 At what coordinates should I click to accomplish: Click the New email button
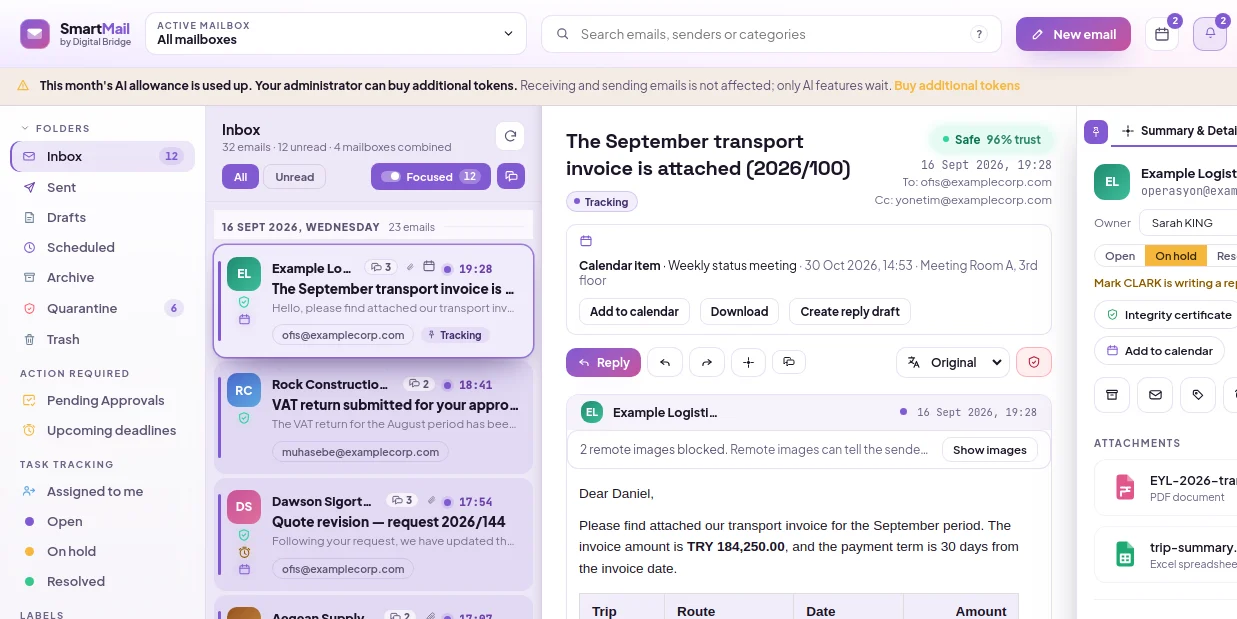(x=1073, y=34)
